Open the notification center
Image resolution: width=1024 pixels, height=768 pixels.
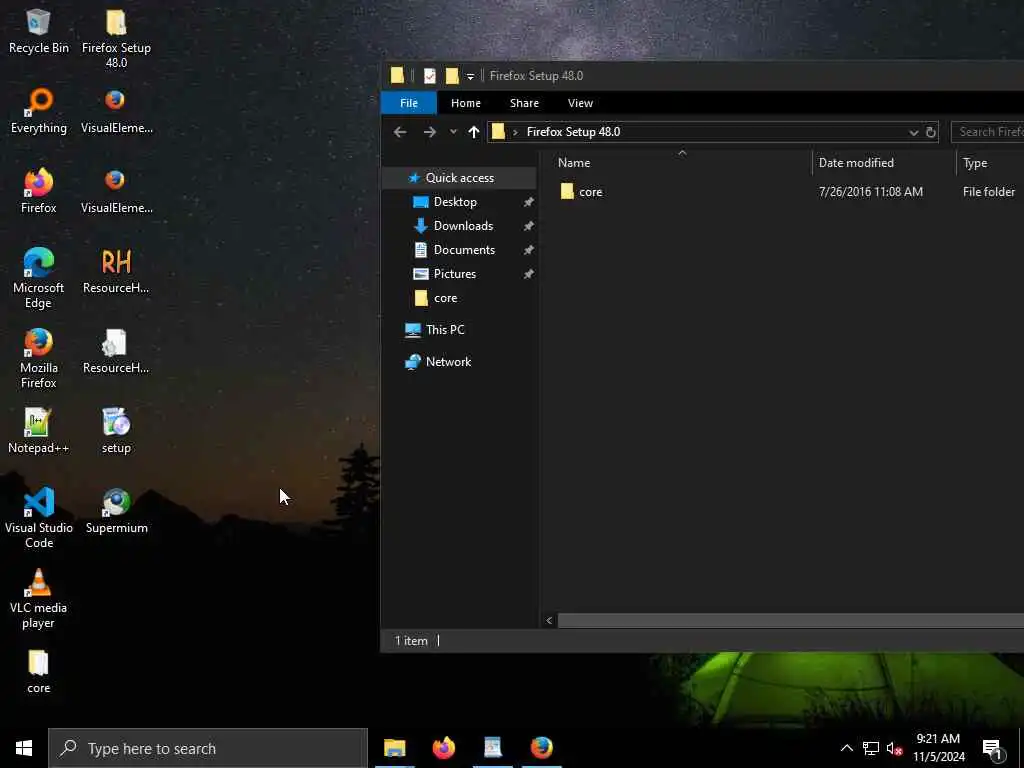pos(993,749)
